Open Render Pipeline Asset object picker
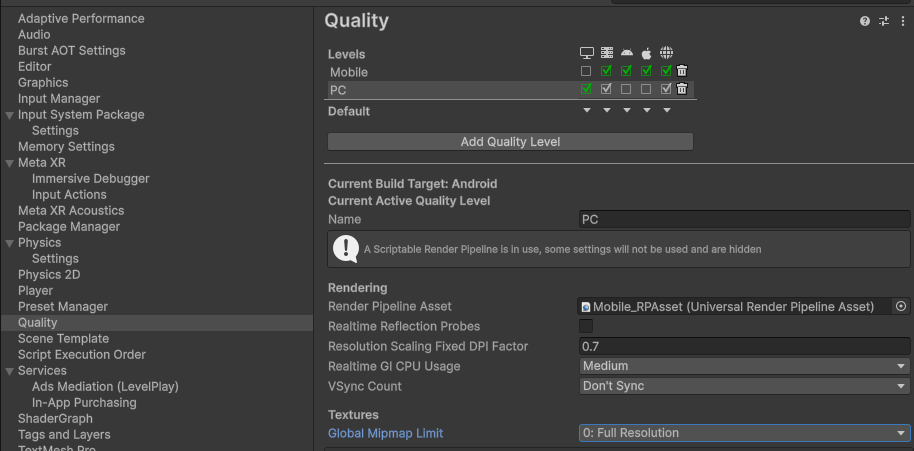The image size is (914, 451). click(x=901, y=306)
